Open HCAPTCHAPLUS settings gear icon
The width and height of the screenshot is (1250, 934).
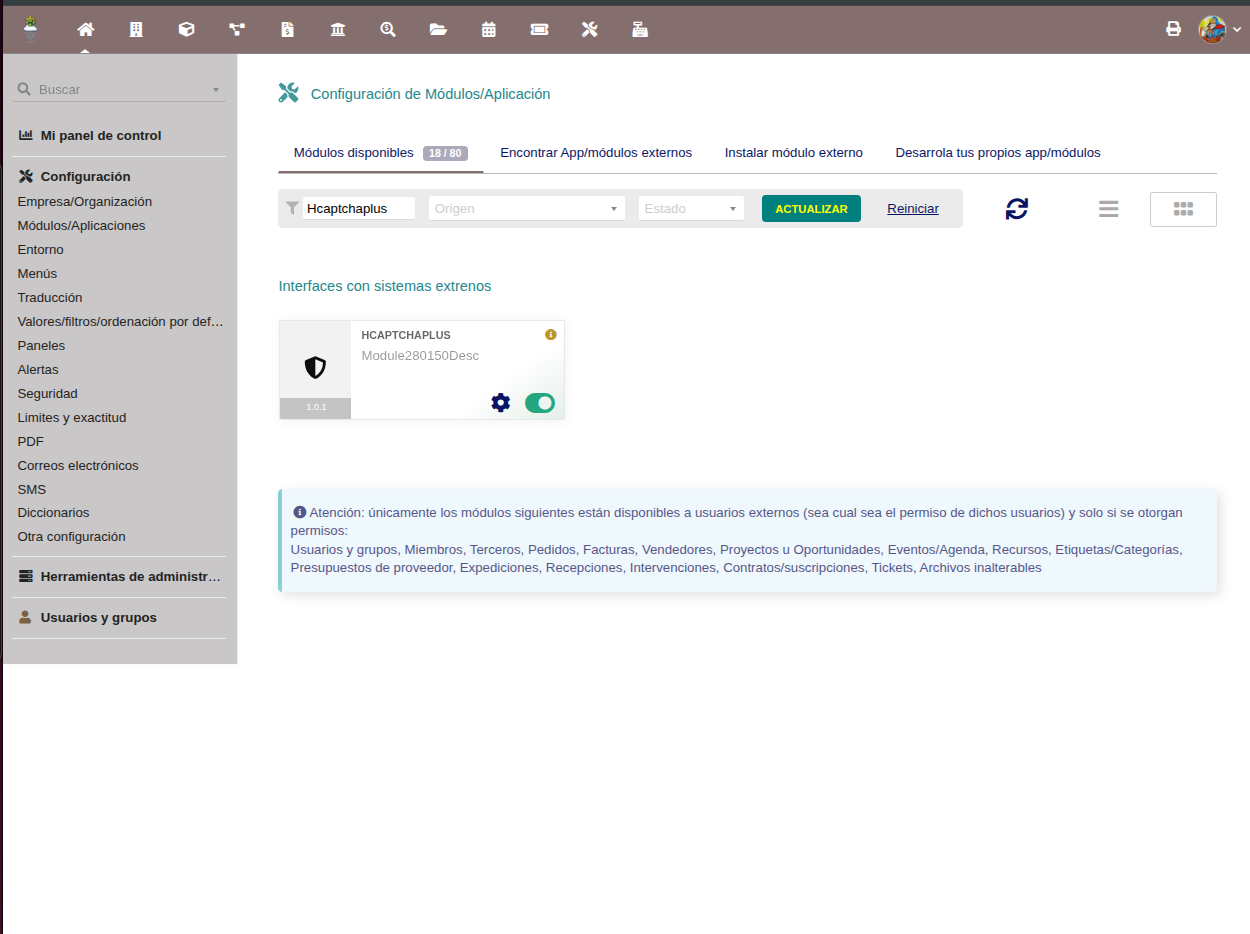(501, 402)
